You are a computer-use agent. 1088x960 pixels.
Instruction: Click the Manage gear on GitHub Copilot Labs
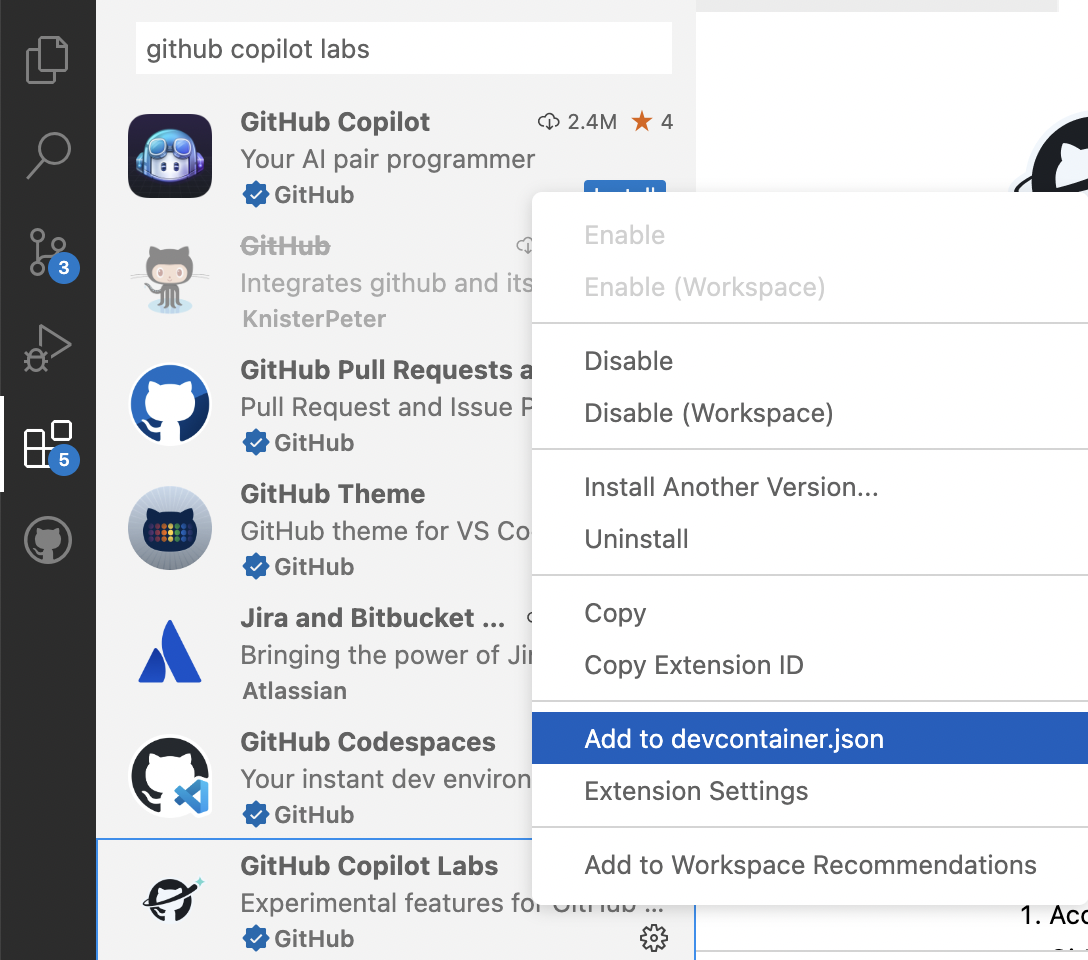coord(653,938)
